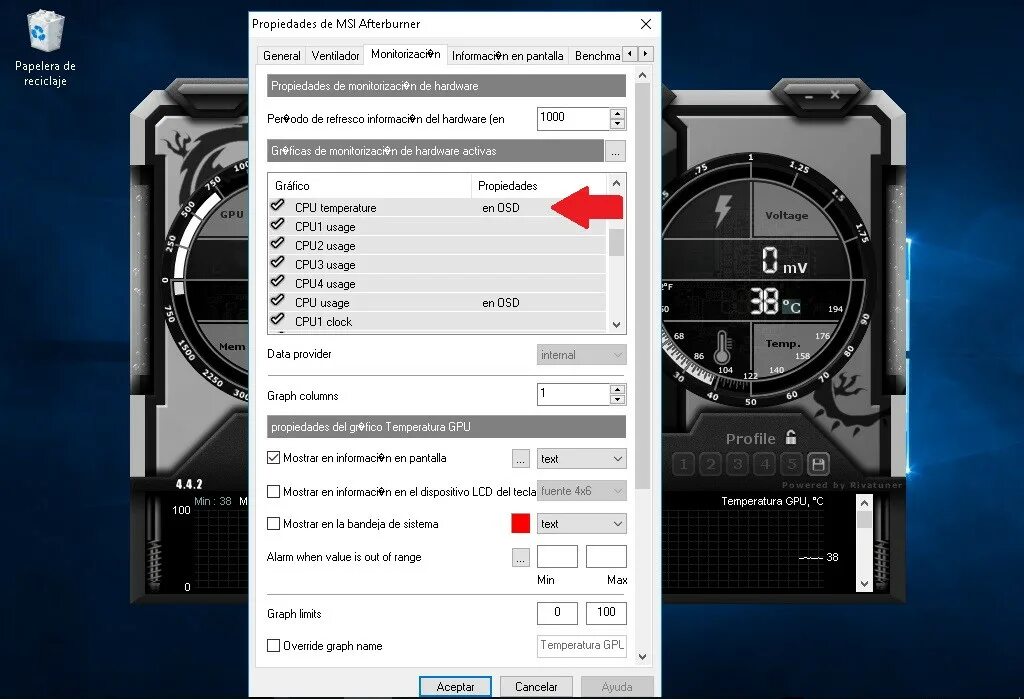Close the Propiedades de MSI Afterburner dialog
This screenshot has height=699, width=1024.
[x=646, y=24]
